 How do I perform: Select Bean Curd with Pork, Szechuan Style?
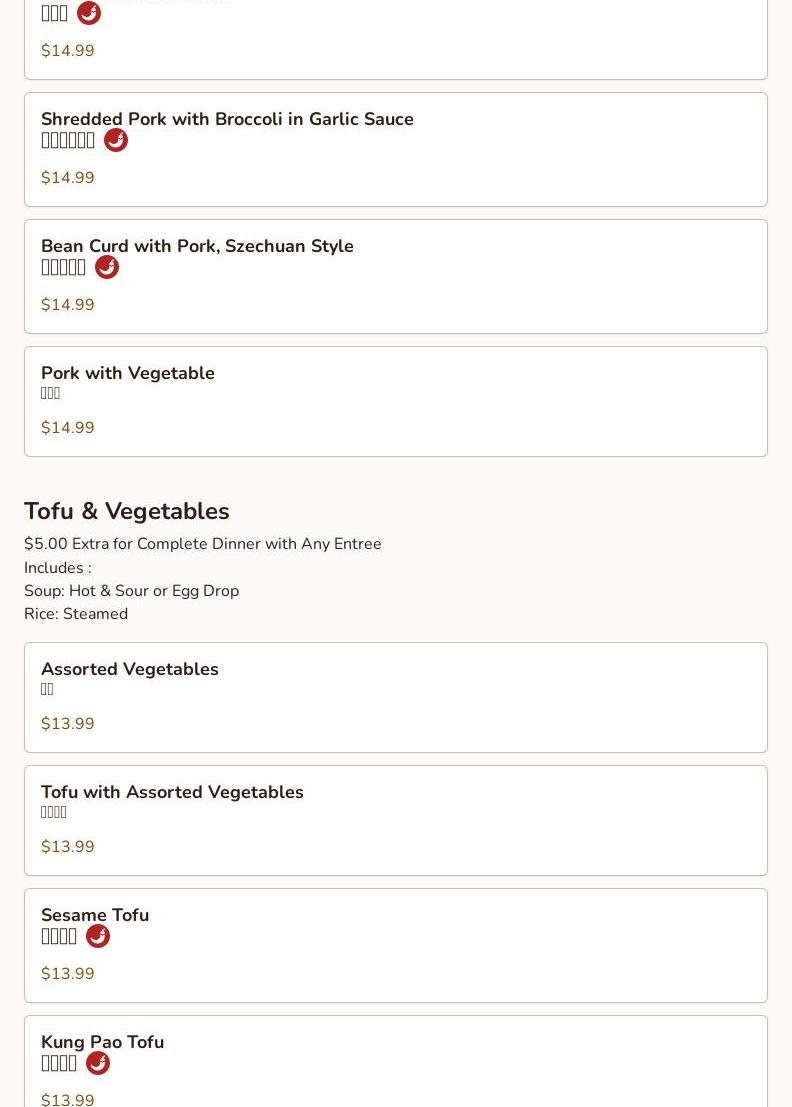click(x=197, y=246)
